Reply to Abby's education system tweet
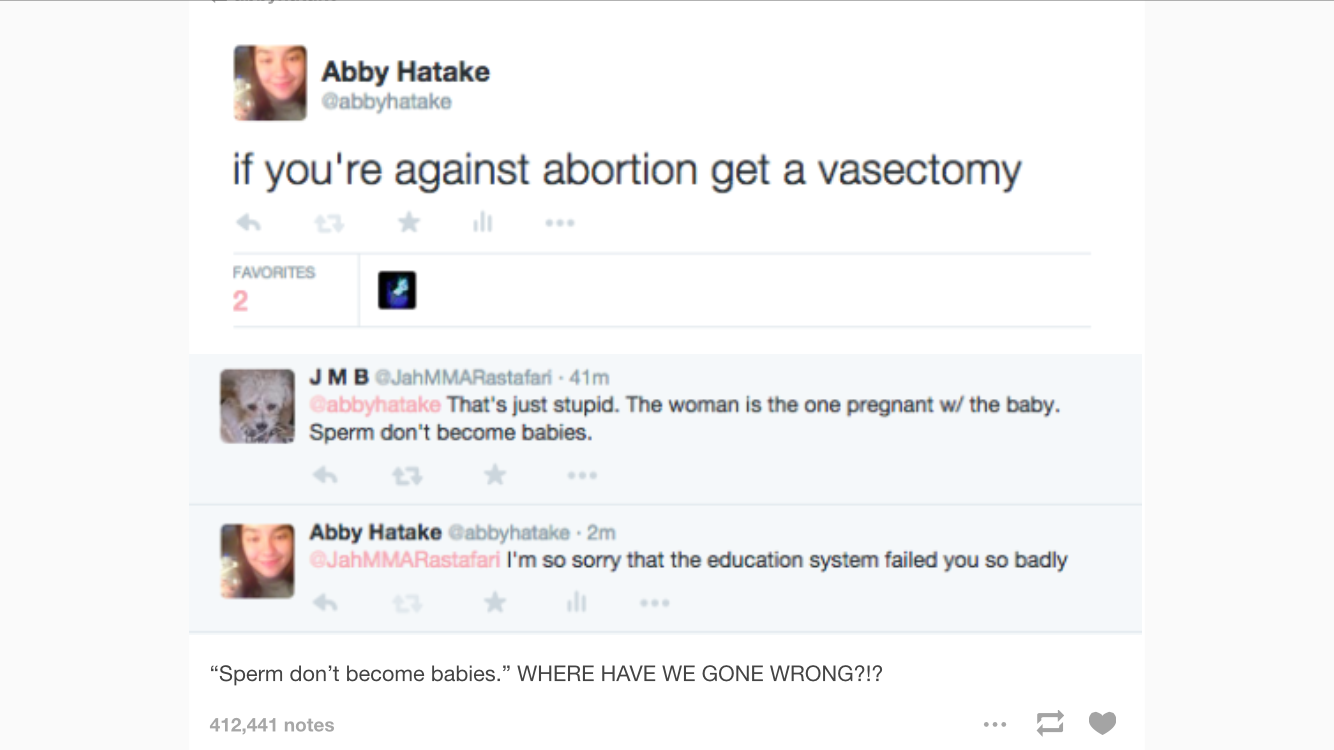Image resolution: width=1334 pixels, height=750 pixels. tap(325, 602)
